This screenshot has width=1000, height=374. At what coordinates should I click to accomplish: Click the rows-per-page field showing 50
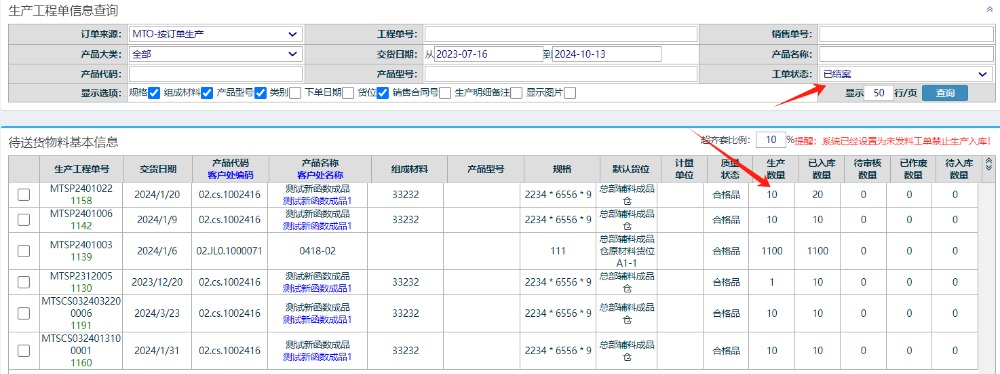(879, 93)
